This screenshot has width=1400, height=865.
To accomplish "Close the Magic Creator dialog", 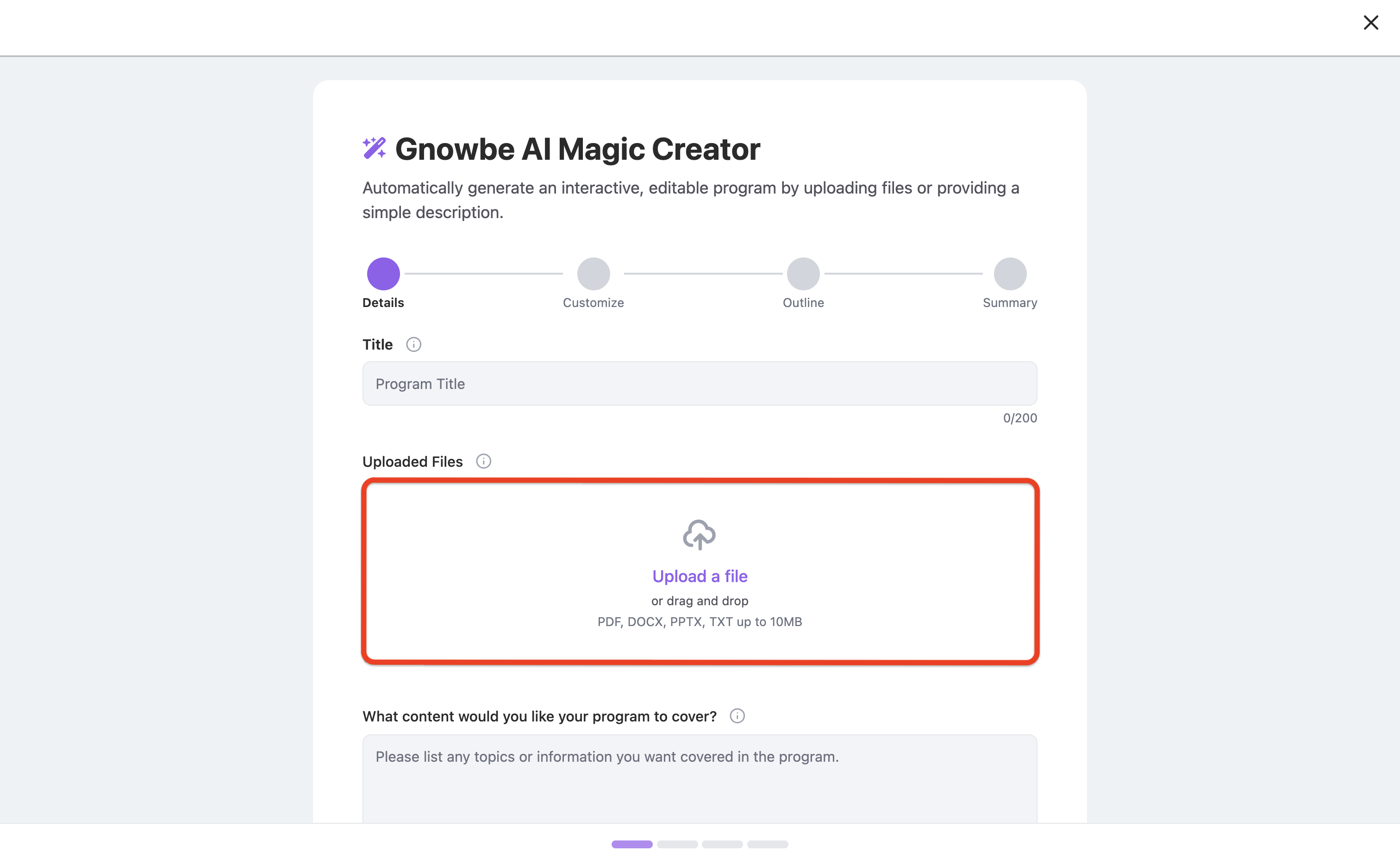I will tap(1371, 23).
